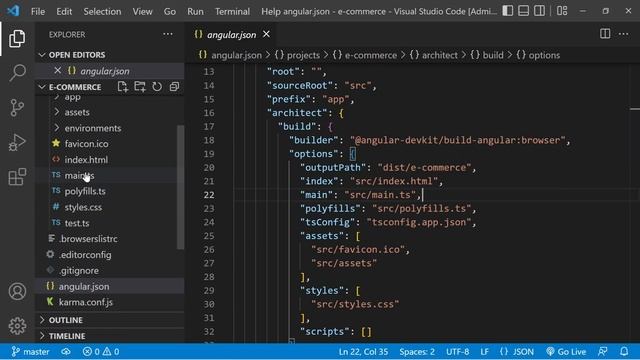Open the Selection menu
The image size is (640, 360).
pyautogui.click(x=102, y=11)
